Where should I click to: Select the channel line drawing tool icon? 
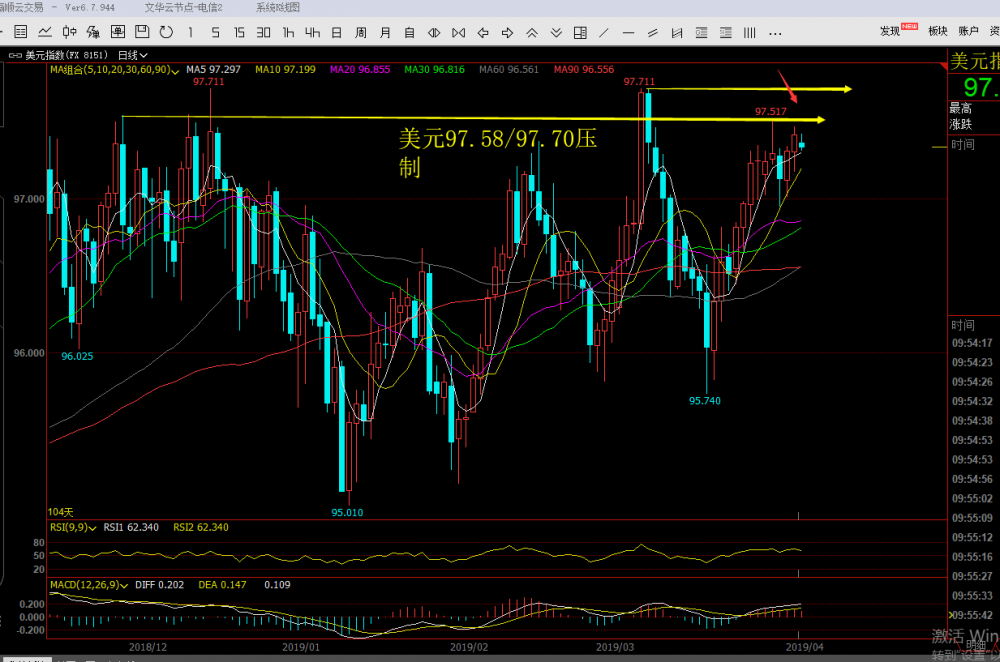[677, 33]
